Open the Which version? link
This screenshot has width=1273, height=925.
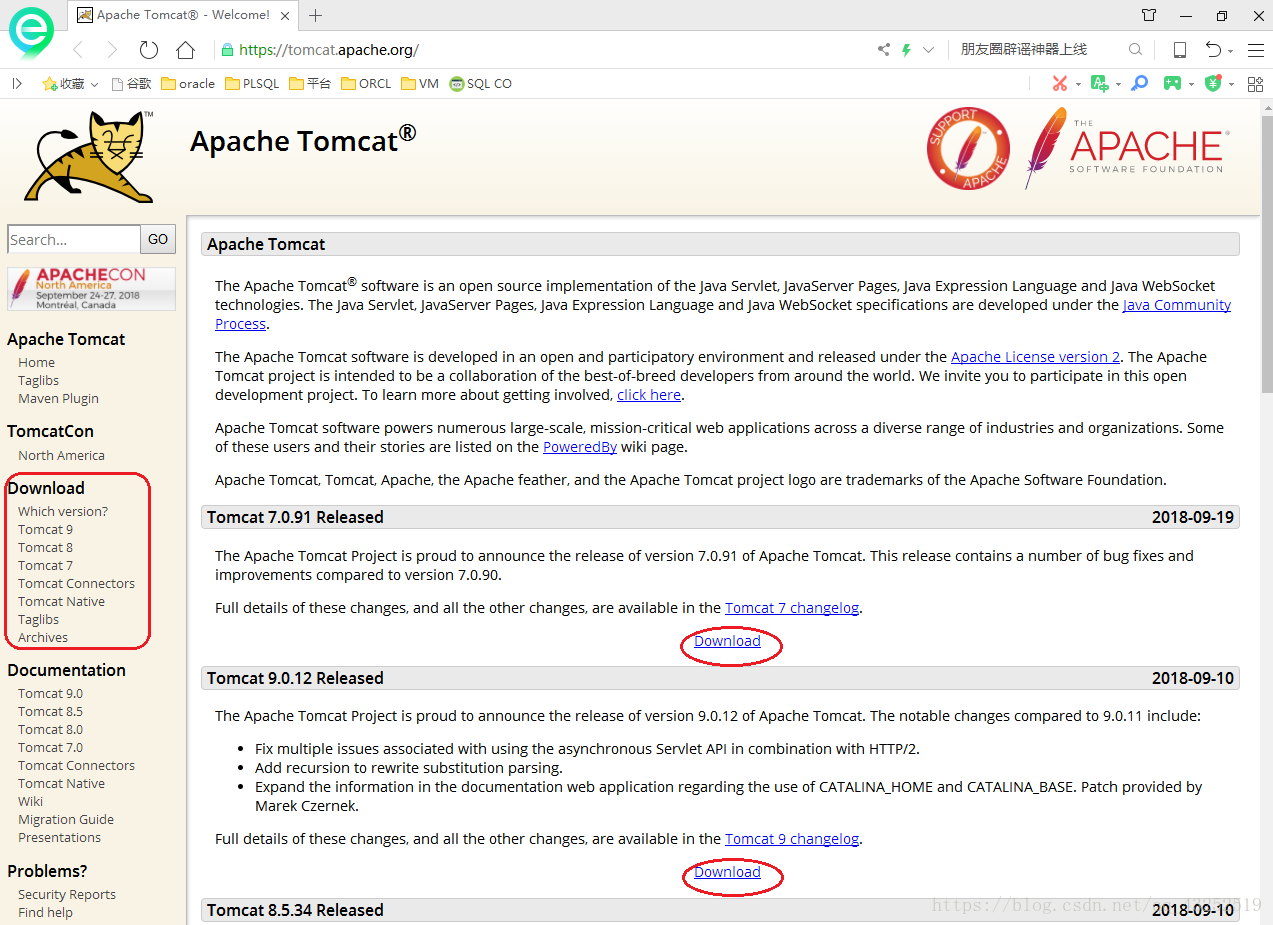(x=63, y=511)
